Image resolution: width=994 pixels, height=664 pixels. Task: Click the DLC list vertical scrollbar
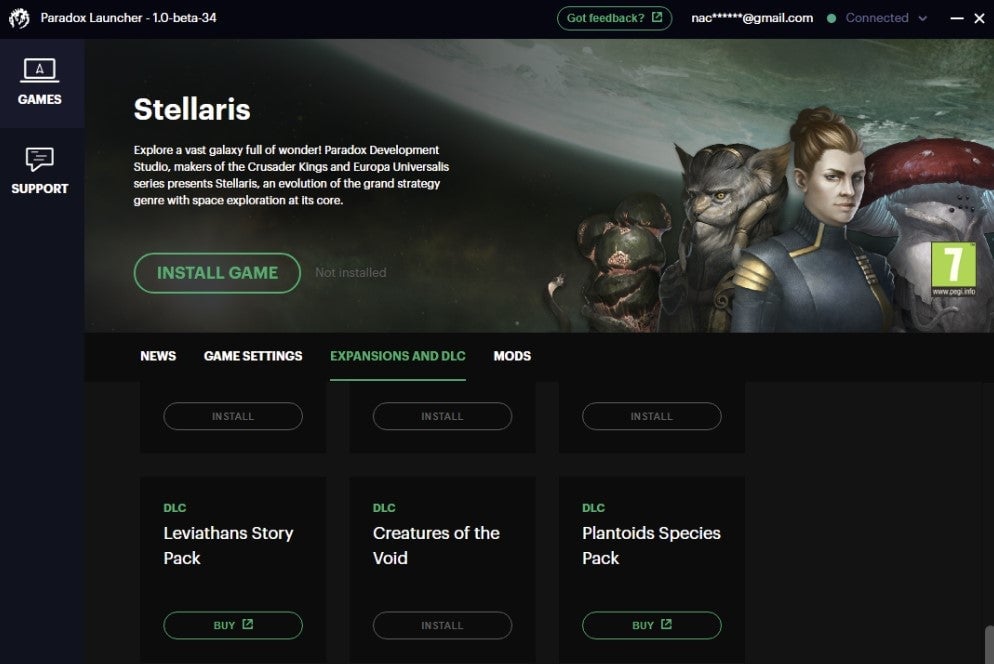click(x=989, y=644)
